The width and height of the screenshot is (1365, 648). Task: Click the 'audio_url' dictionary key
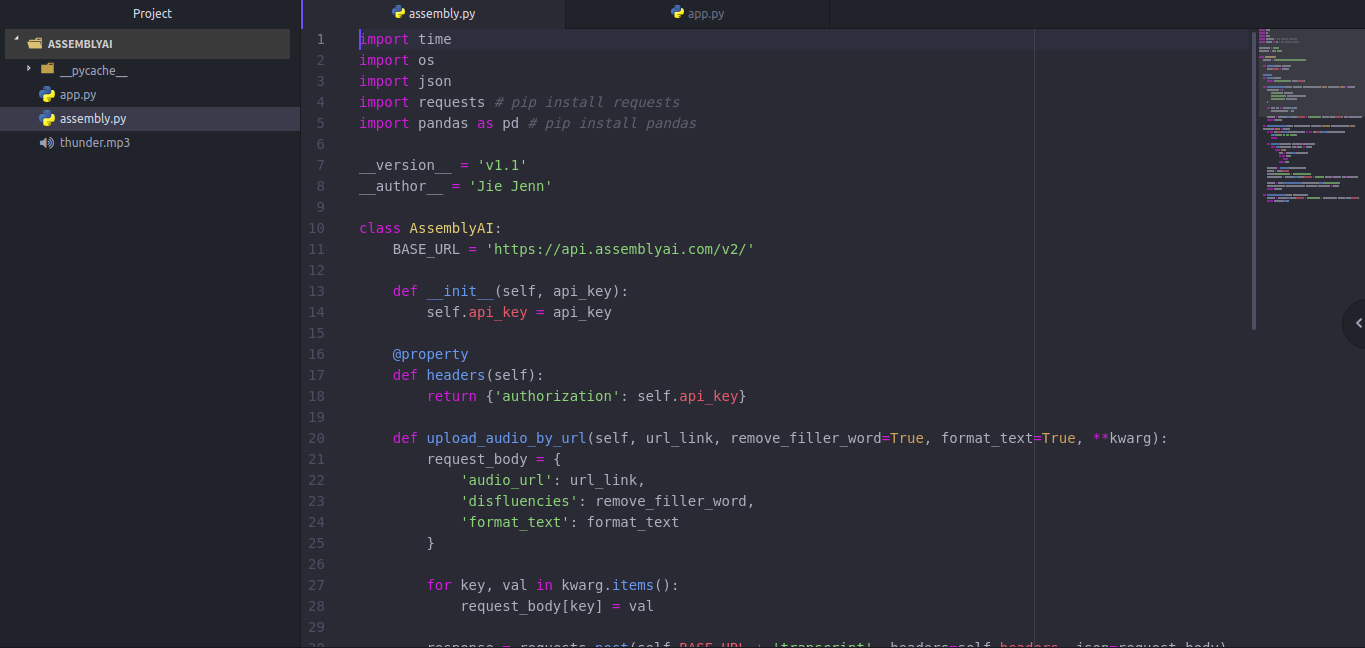click(507, 480)
